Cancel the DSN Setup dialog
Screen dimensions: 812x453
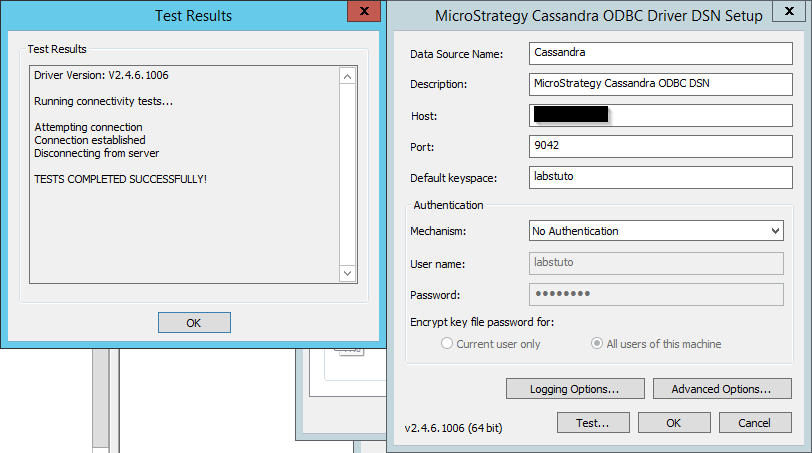click(x=754, y=423)
